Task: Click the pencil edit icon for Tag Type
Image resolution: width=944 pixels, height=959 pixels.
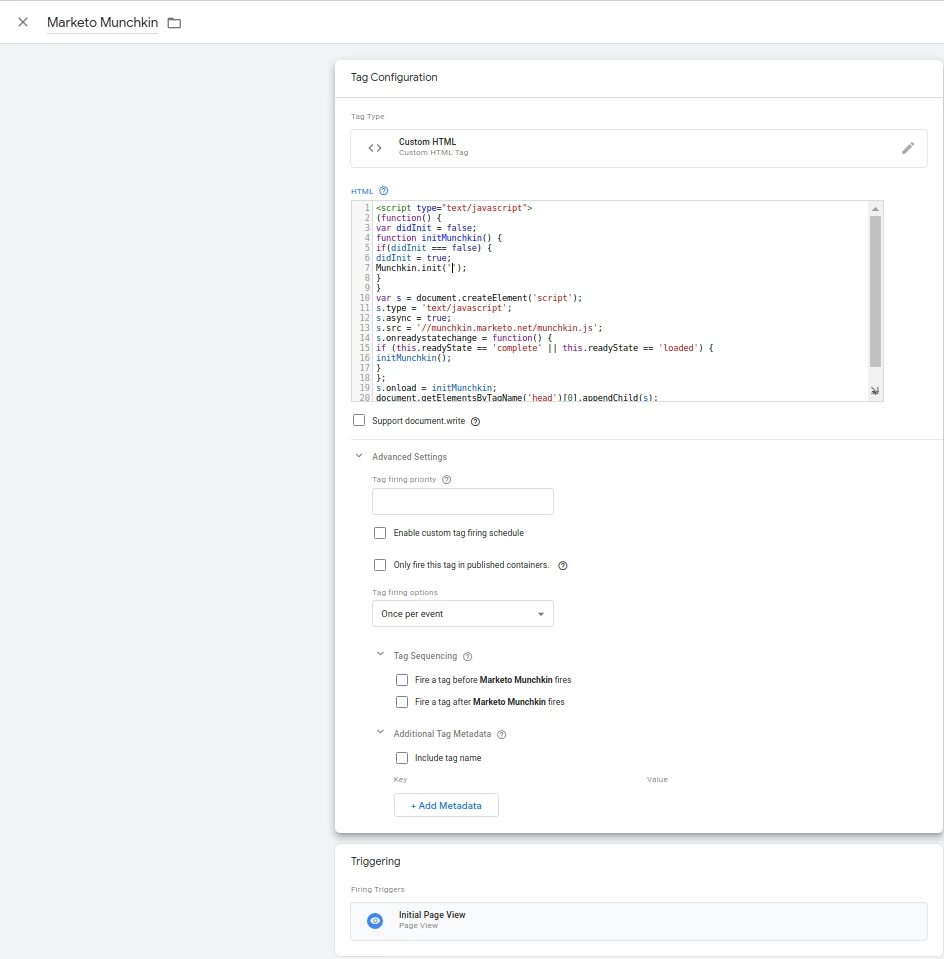Action: (908, 148)
